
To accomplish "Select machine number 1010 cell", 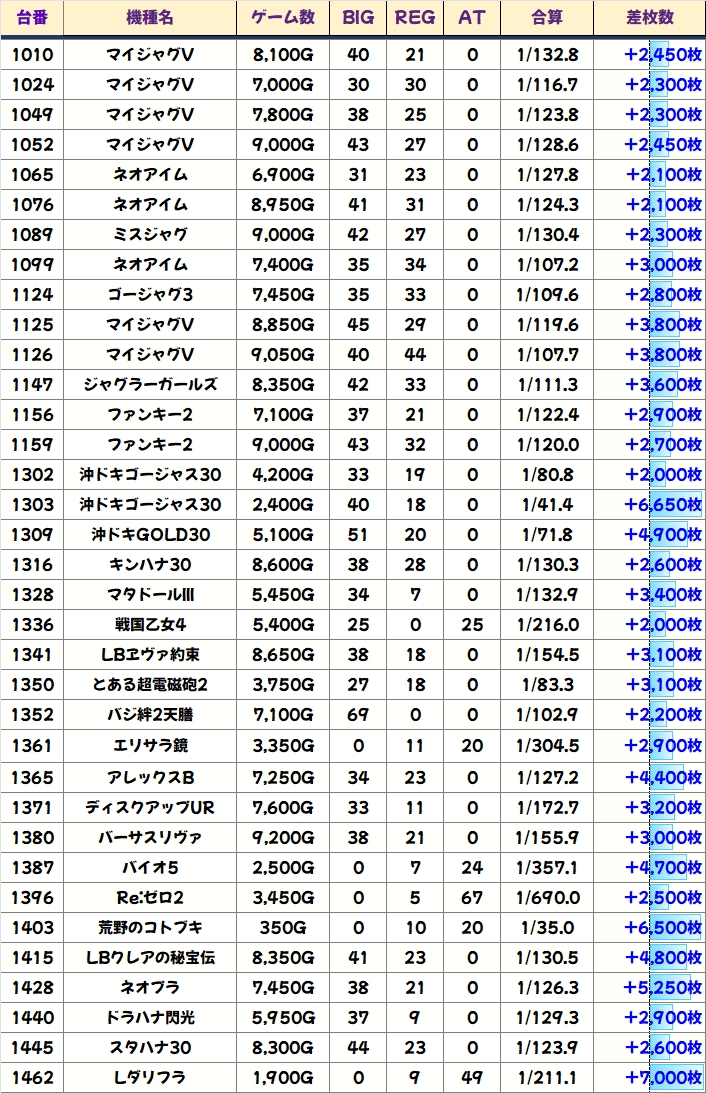I will click(x=32, y=54).
